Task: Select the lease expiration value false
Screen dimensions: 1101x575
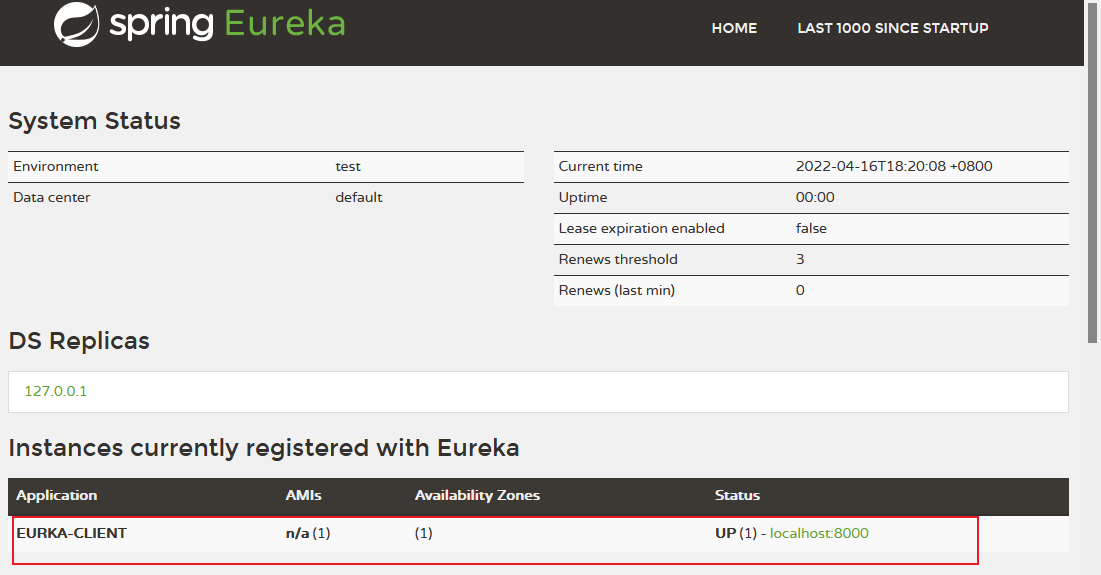Action: point(811,228)
